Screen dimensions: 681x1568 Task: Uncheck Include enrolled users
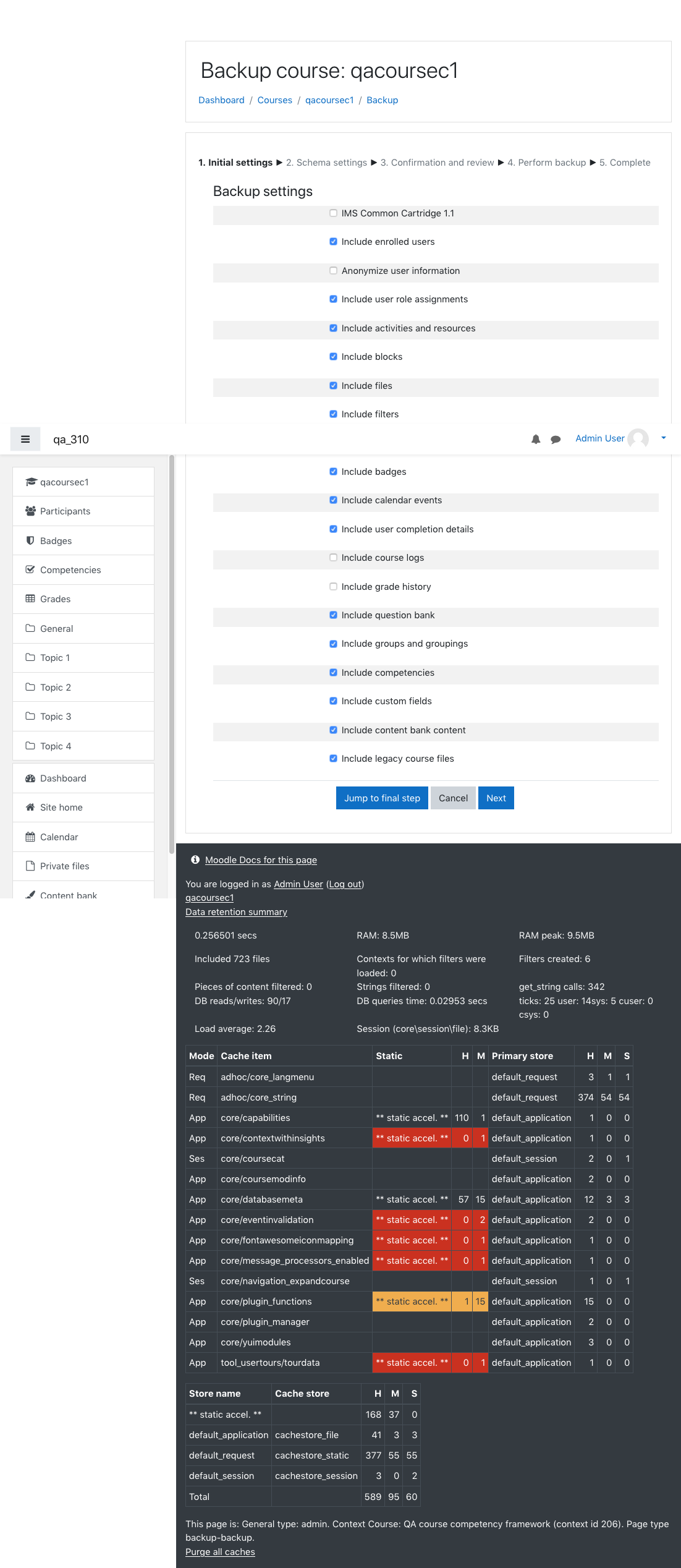pyautogui.click(x=333, y=242)
